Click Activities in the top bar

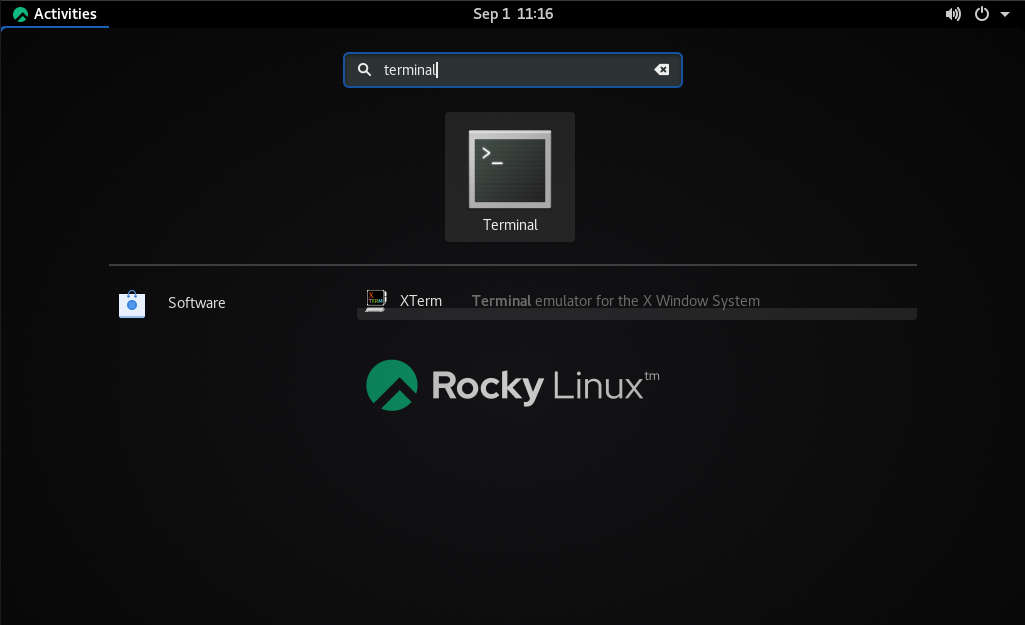55,14
